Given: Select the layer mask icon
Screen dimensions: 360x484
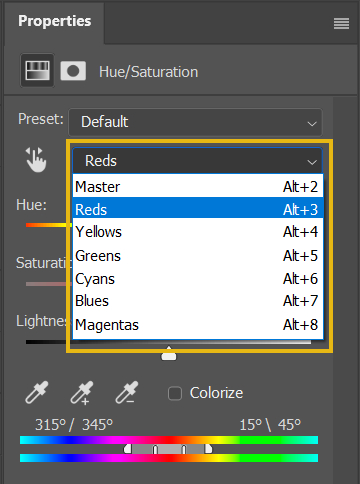Looking at the screenshot, I should pyautogui.click(x=73, y=71).
